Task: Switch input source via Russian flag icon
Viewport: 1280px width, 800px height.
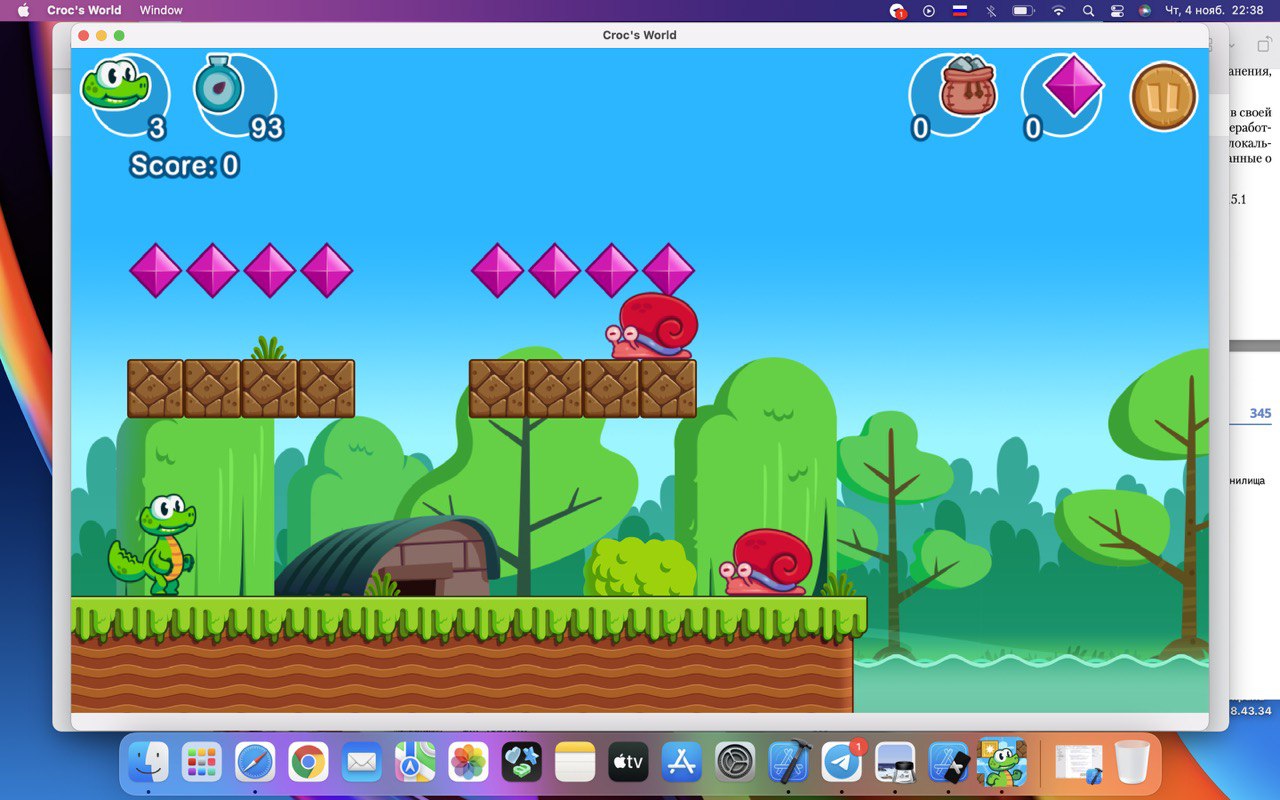Action: tap(960, 10)
